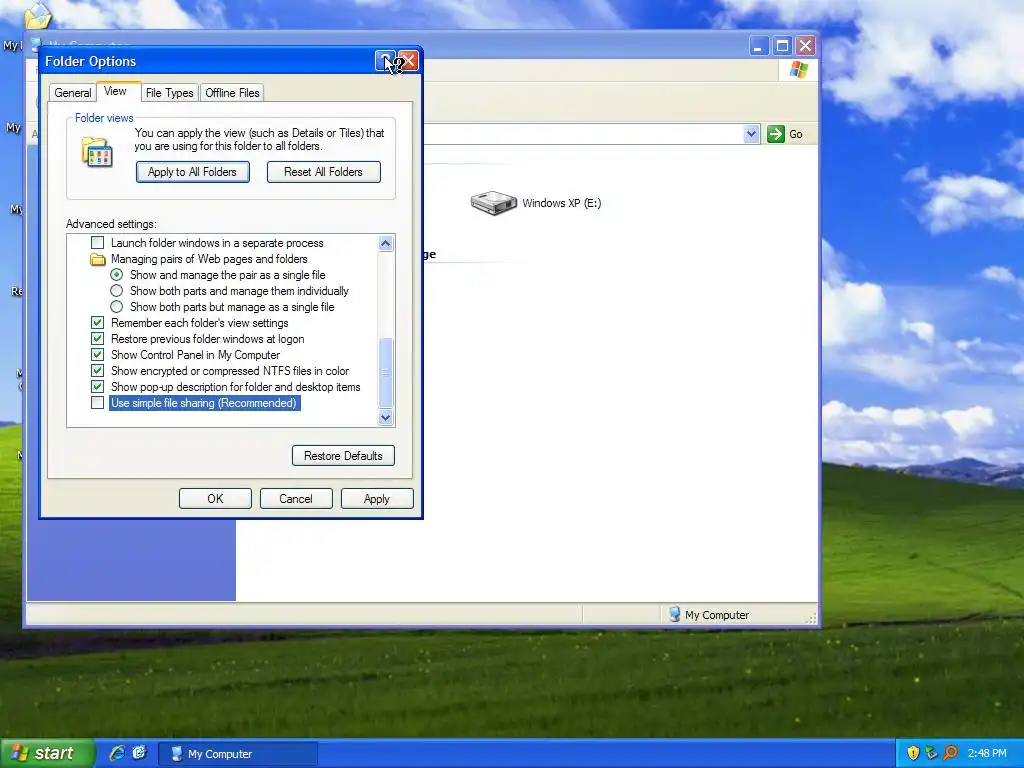Click the envelope desktop icon at top left

click(37, 16)
